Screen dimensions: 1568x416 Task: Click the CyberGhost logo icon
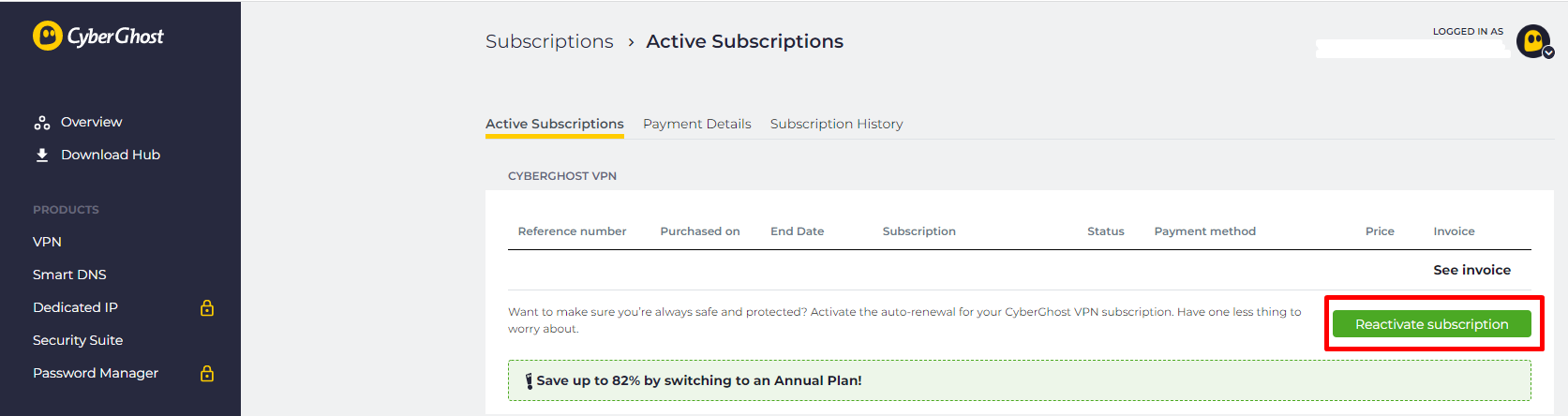[x=48, y=36]
